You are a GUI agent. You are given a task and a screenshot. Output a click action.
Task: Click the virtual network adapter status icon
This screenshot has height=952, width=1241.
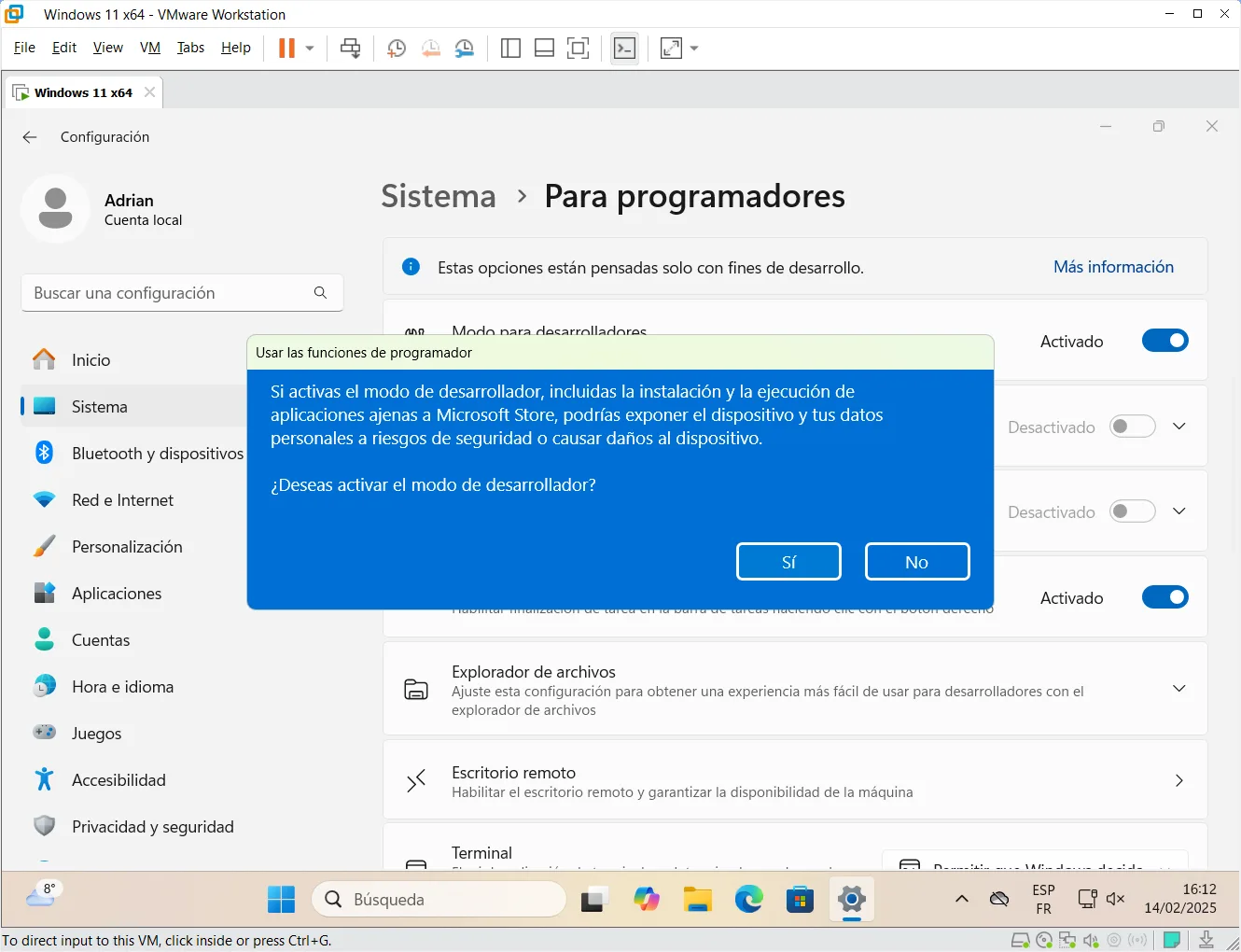click(x=1067, y=941)
